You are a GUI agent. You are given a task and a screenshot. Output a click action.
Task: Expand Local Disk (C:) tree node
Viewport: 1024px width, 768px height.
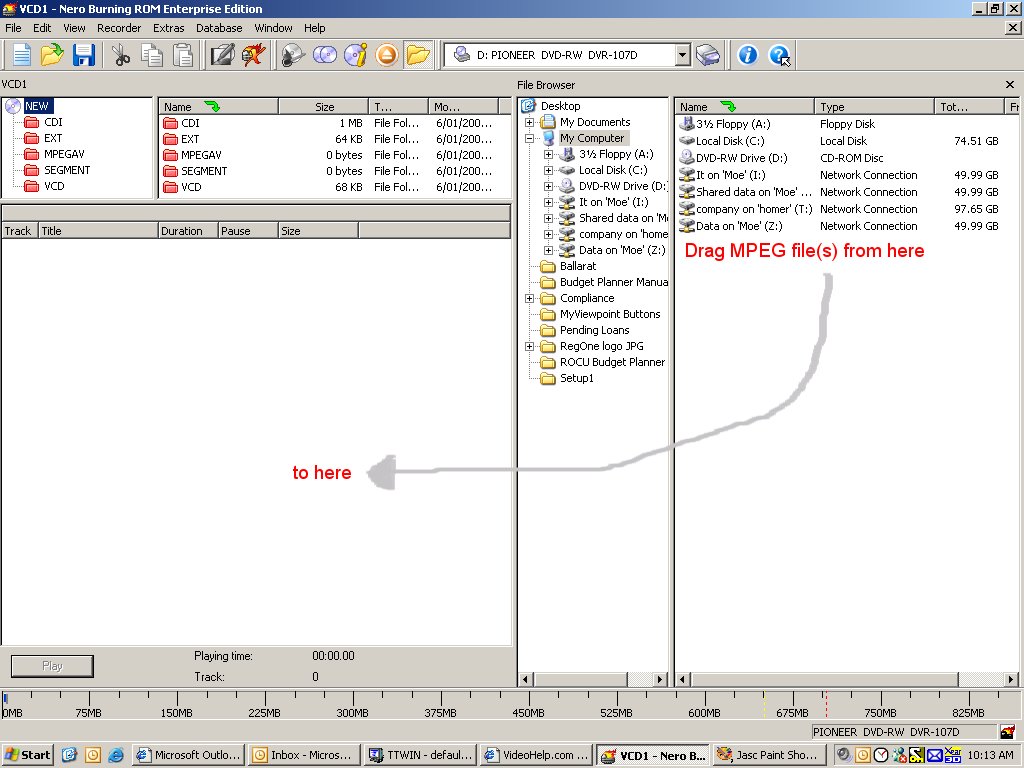click(549, 170)
